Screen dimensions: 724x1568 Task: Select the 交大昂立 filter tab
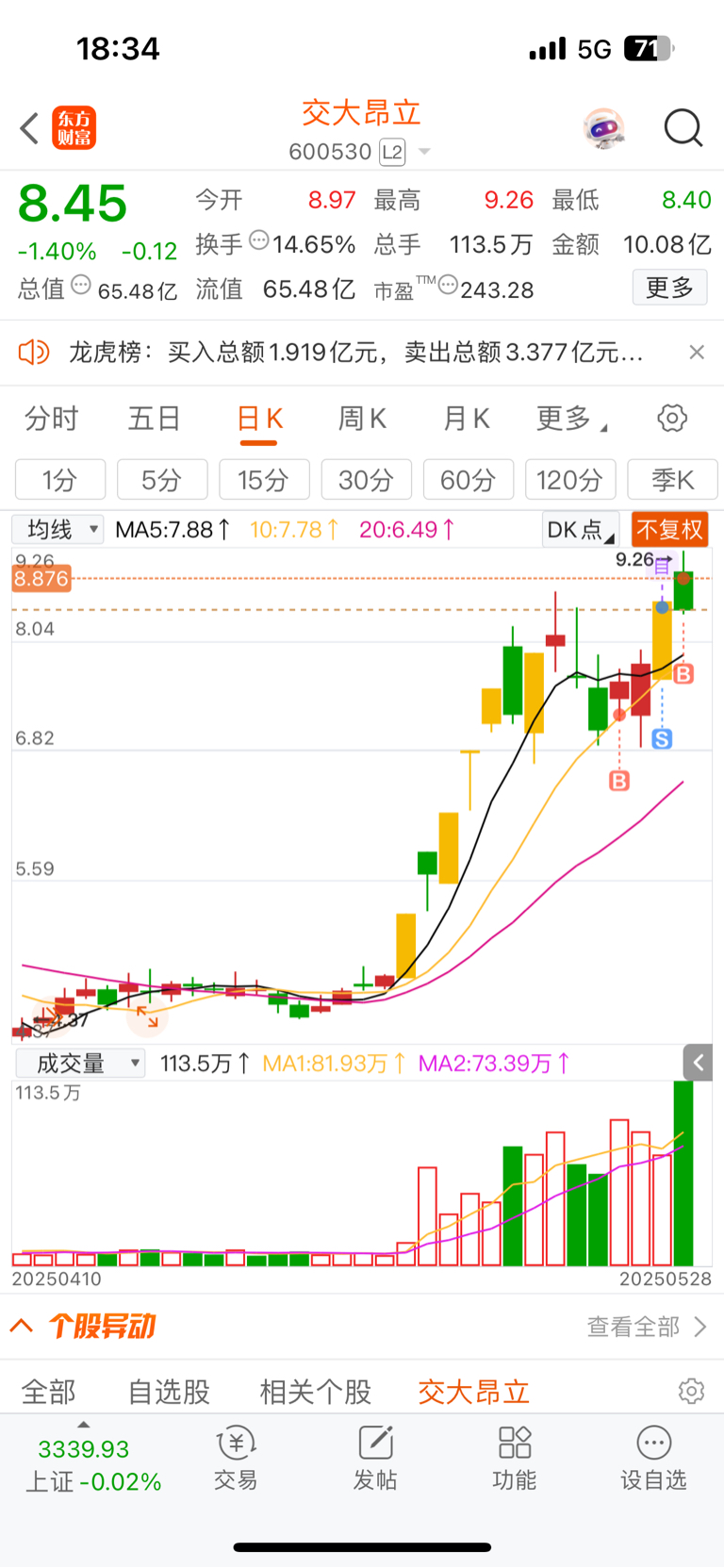473,1392
